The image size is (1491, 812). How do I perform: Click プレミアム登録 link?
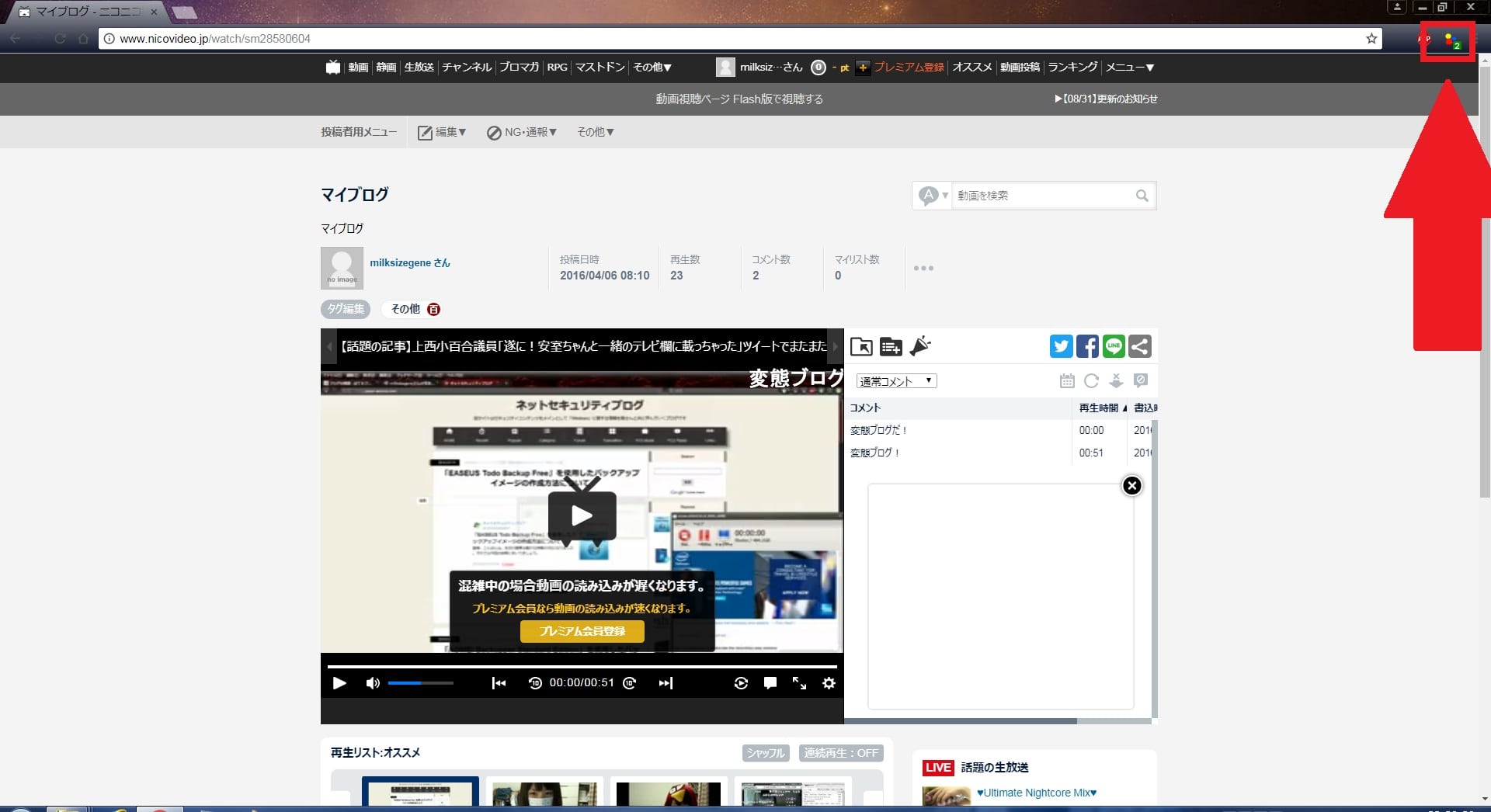[909, 68]
